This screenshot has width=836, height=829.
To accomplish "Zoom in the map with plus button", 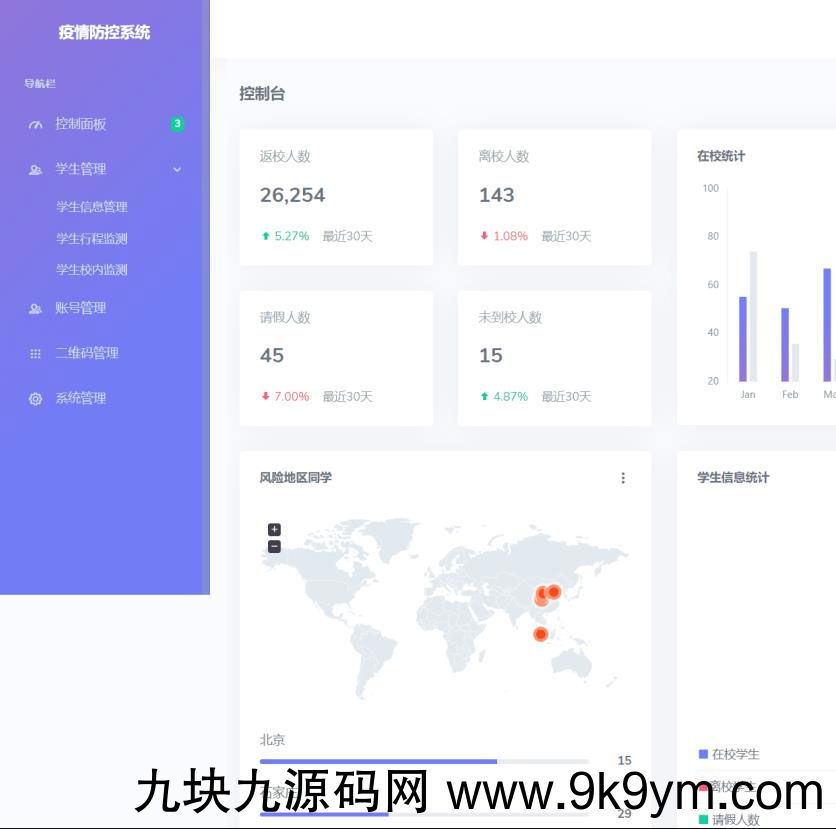I will coord(274,530).
